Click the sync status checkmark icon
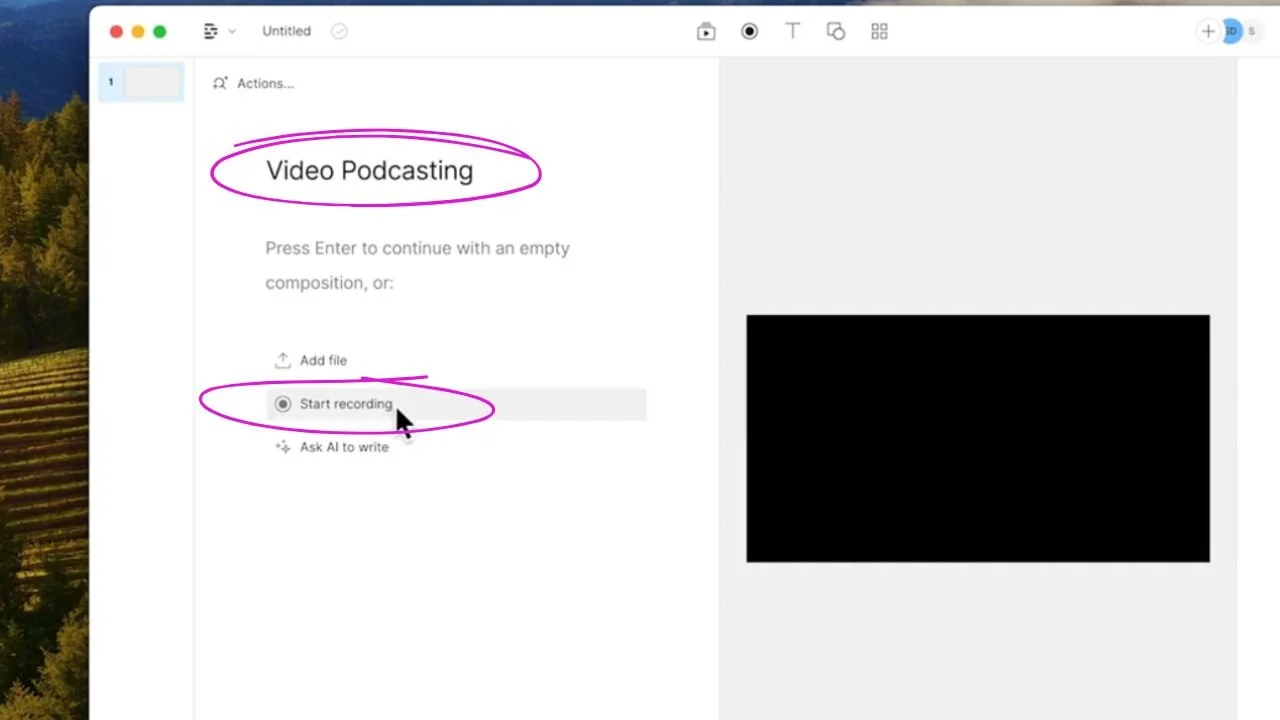 (339, 31)
